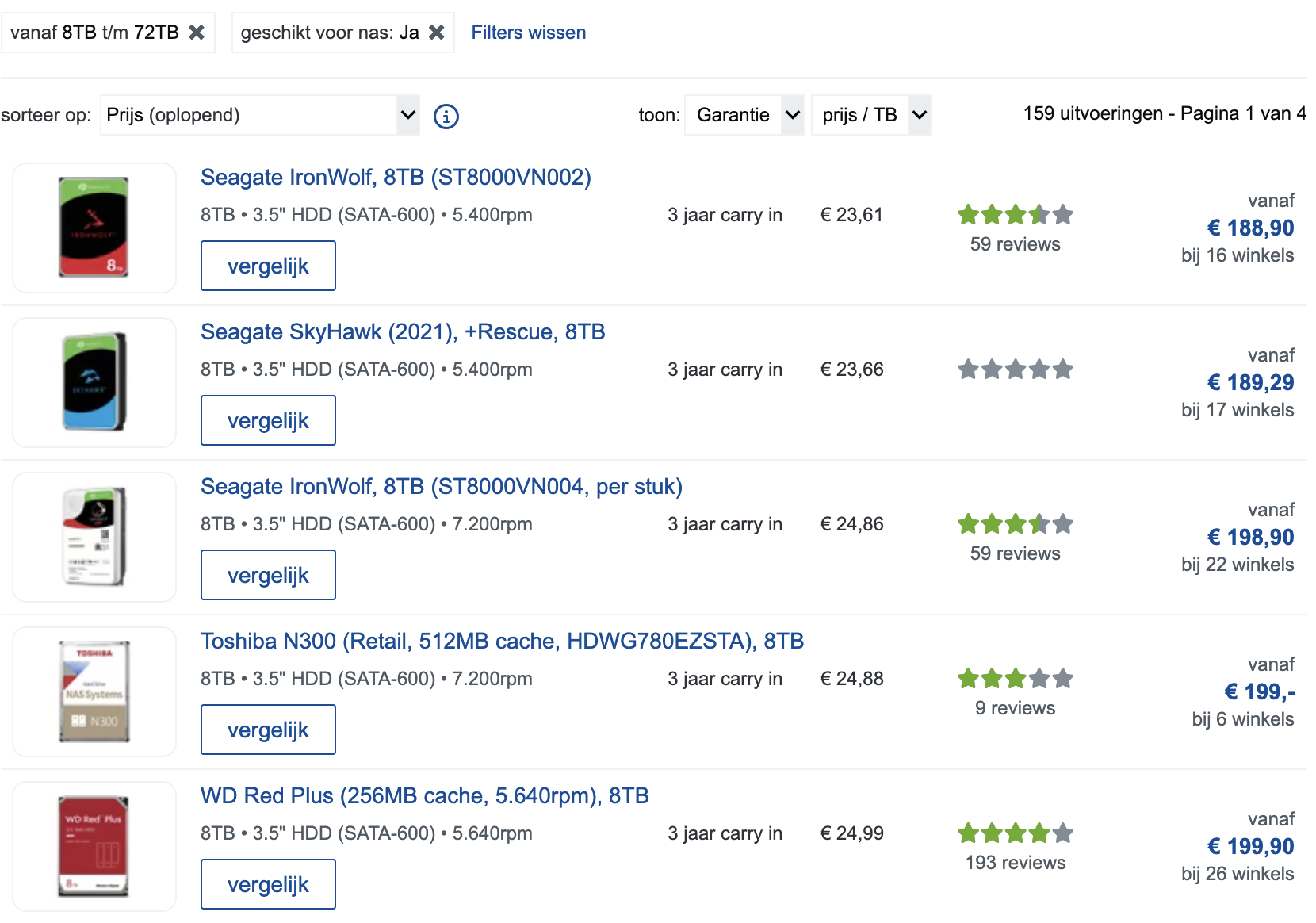
Task: Open 59 reviews of IronWolf ST8000VN004
Action: click(x=1015, y=553)
